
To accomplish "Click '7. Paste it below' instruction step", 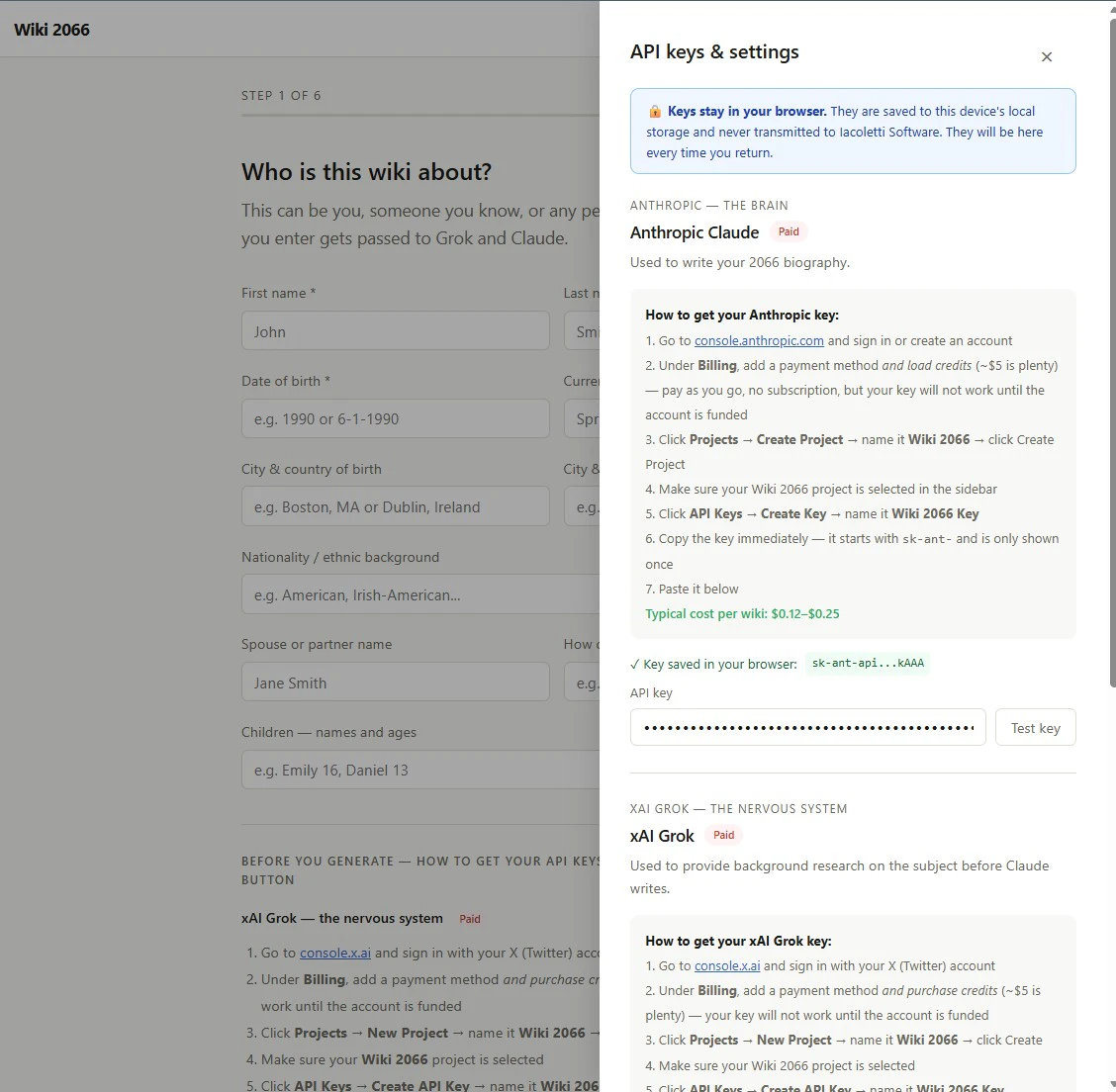I will click(x=692, y=590).
